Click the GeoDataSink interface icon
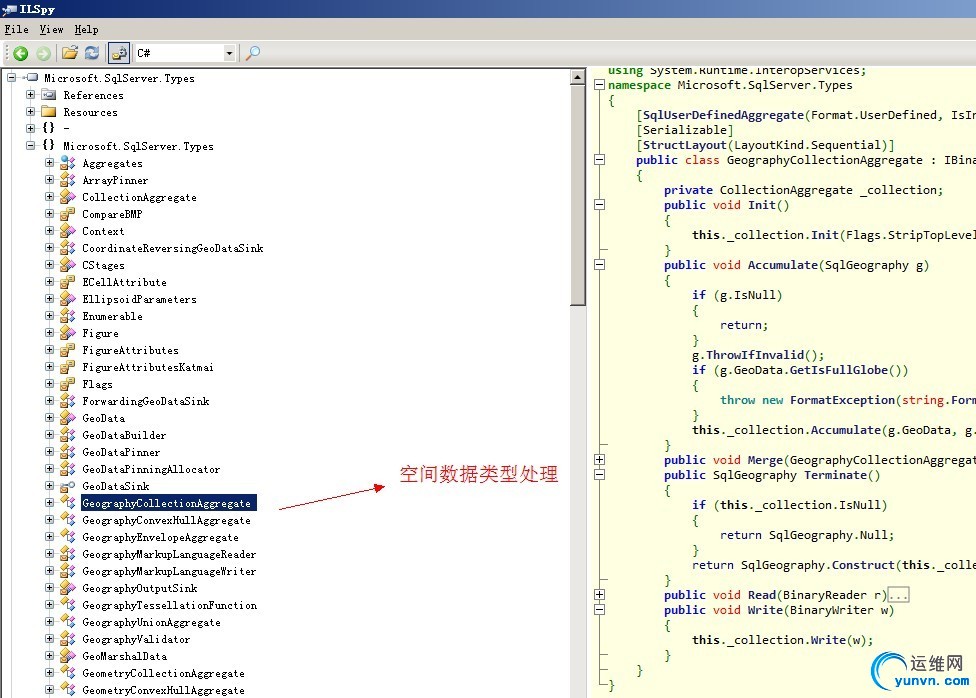Screen dimensions: 976x698 68,486
